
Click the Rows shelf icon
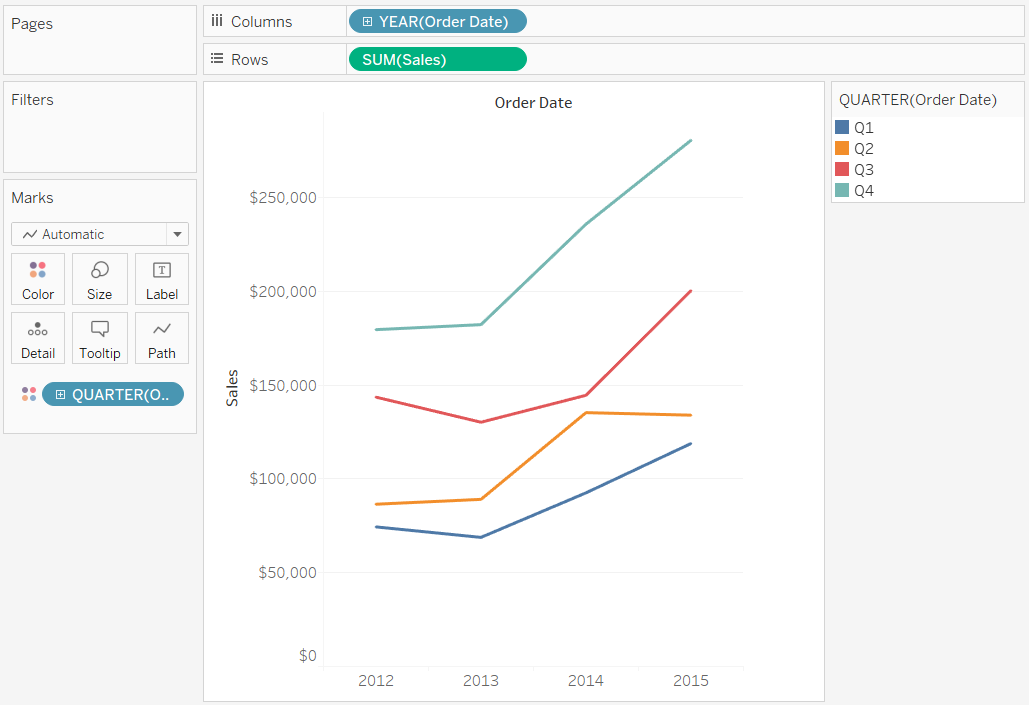[x=217, y=59]
